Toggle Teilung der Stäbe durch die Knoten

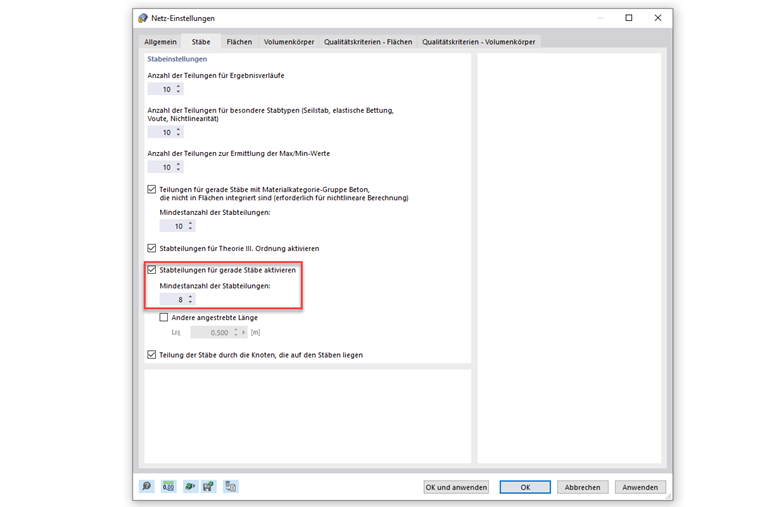coord(152,355)
